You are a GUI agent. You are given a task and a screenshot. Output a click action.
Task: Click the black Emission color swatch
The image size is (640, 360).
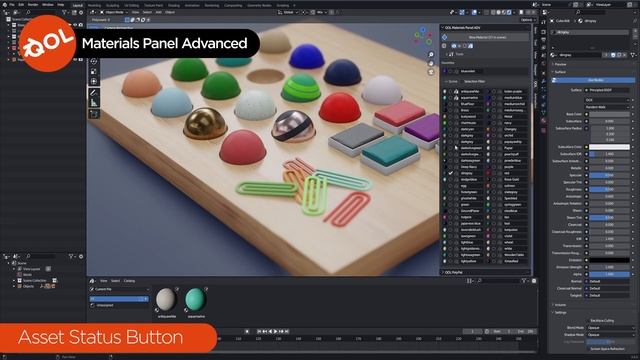click(x=609, y=260)
